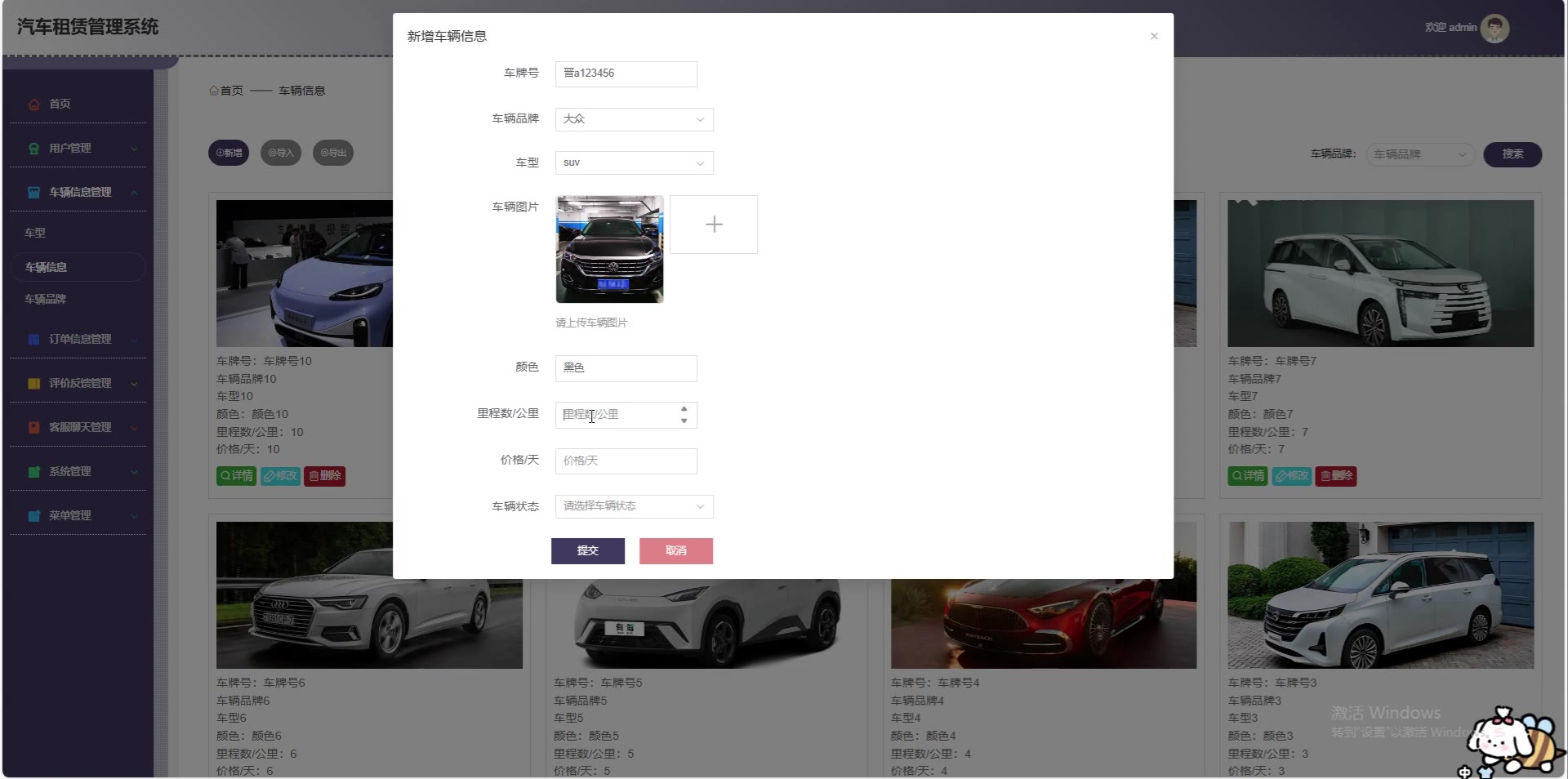Click the 客服聊天管理 icon
Viewport: 1568px width, 779px height.
(x=34, y=428)
